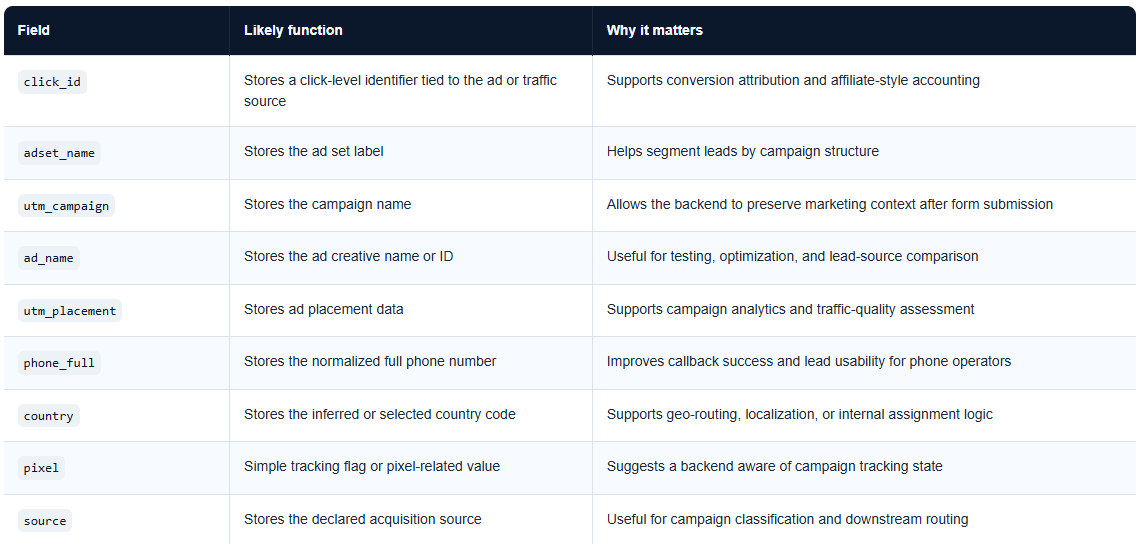Click the "Field" column header
The height and width of the screenshot is (544, 1141).
point(34,30)
